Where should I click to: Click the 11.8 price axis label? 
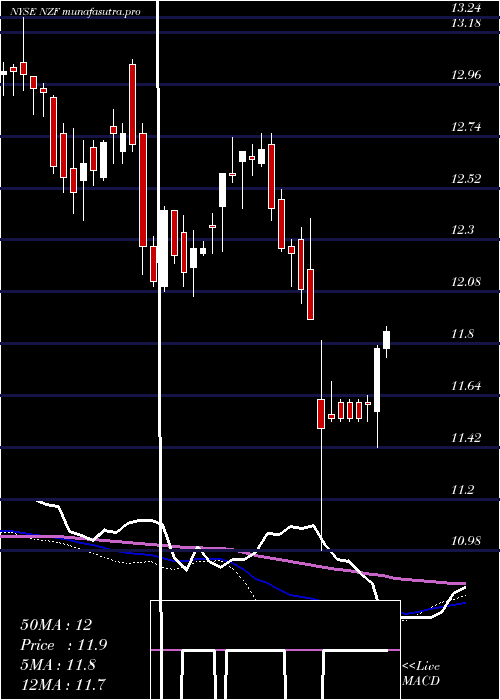point(462,334)
